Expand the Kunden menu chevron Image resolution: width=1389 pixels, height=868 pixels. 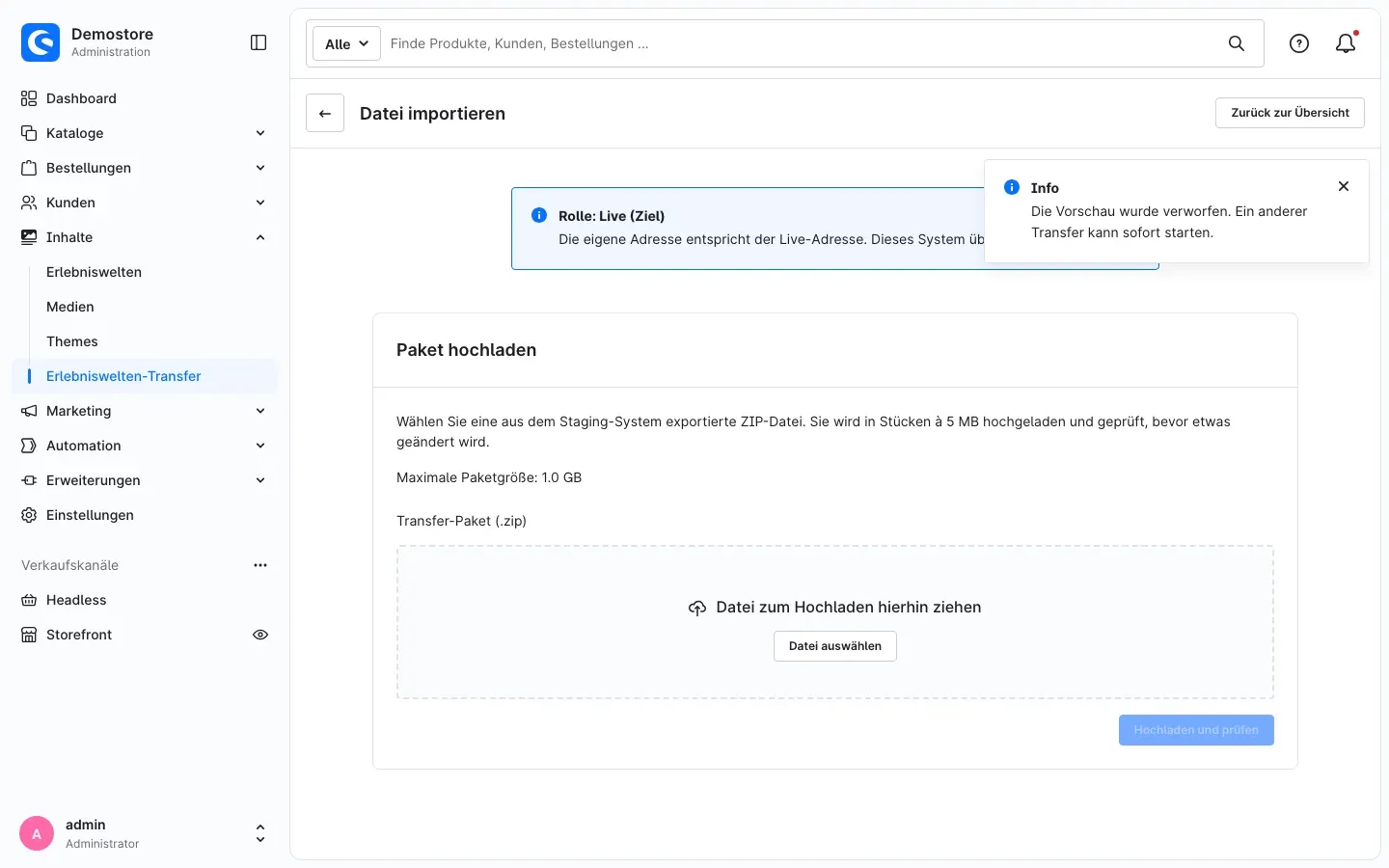[260, 203]
